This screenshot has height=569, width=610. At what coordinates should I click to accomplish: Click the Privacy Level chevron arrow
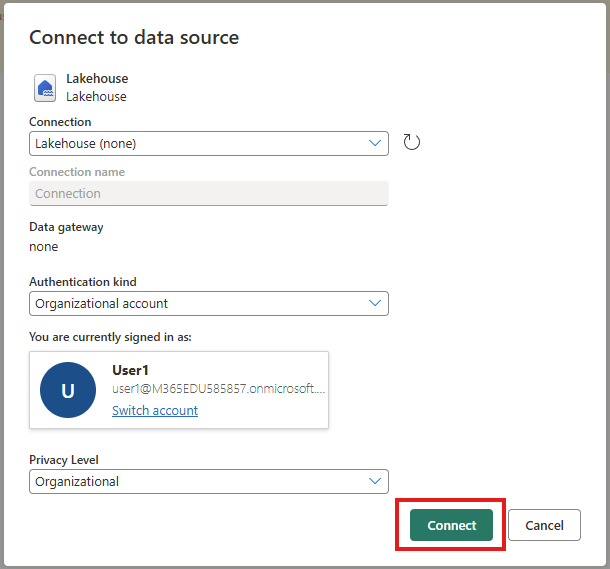(376, 481)
